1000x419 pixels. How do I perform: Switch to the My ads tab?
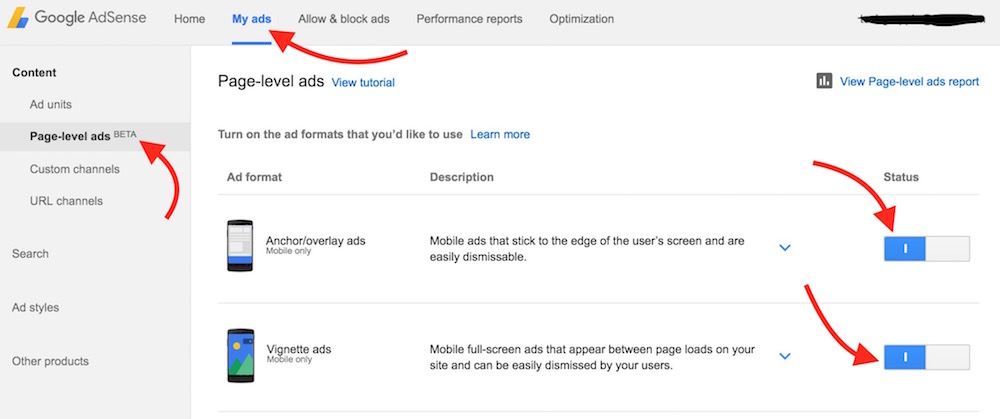pyautogui.click(x=251, y=19)
